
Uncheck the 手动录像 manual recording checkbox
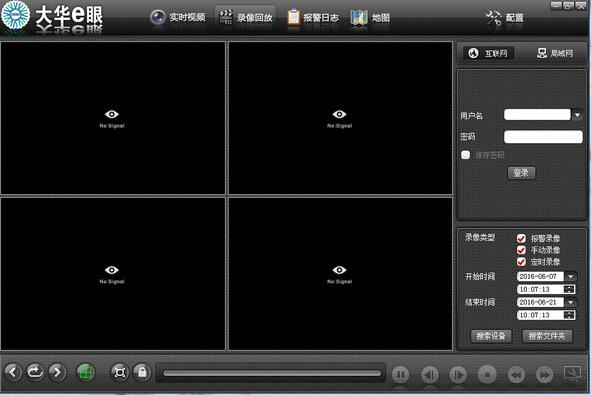[521, 250]
